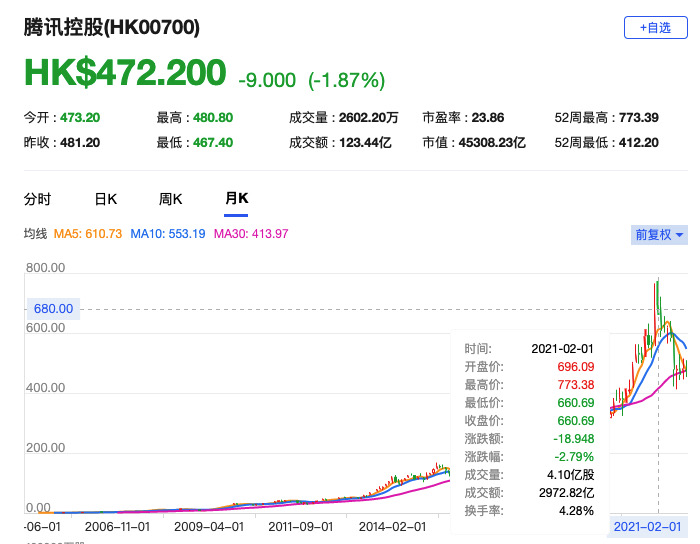The height and width of the screenshot is (544, 700).
Task: Click market cap value 45308.23亿
Action: tap(492, 143)
